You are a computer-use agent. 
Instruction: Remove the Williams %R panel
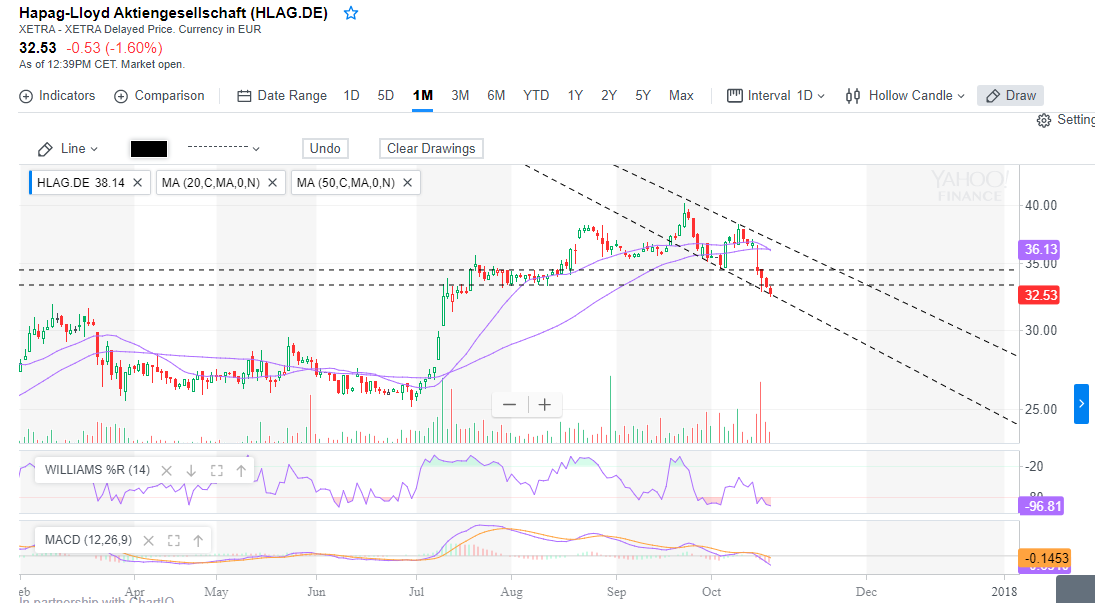pos(166,470)
